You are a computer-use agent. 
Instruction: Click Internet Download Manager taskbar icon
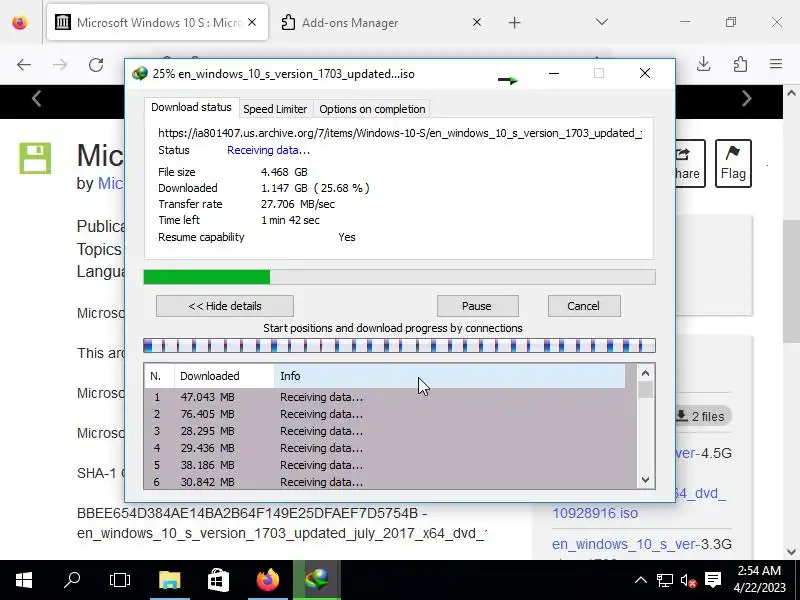(x=317, y=580)
